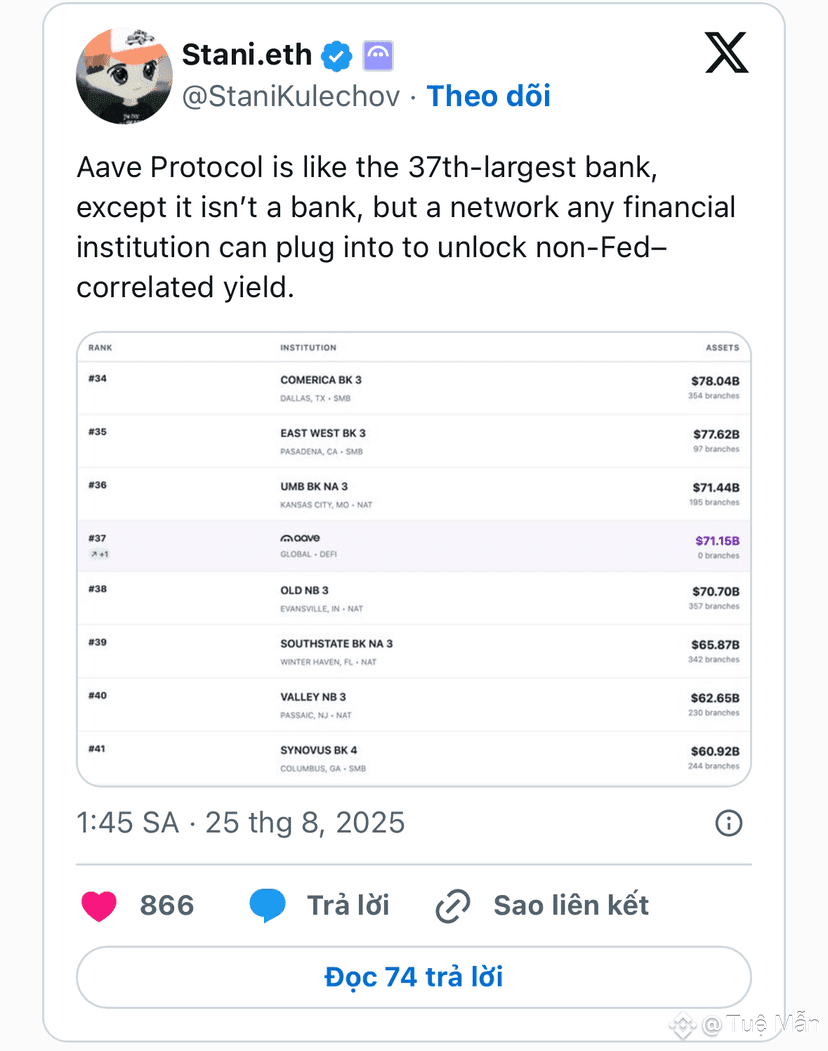
Task: Click the blue verified checkmark badge
Action: pyautogui.click(x=337, y=56)
